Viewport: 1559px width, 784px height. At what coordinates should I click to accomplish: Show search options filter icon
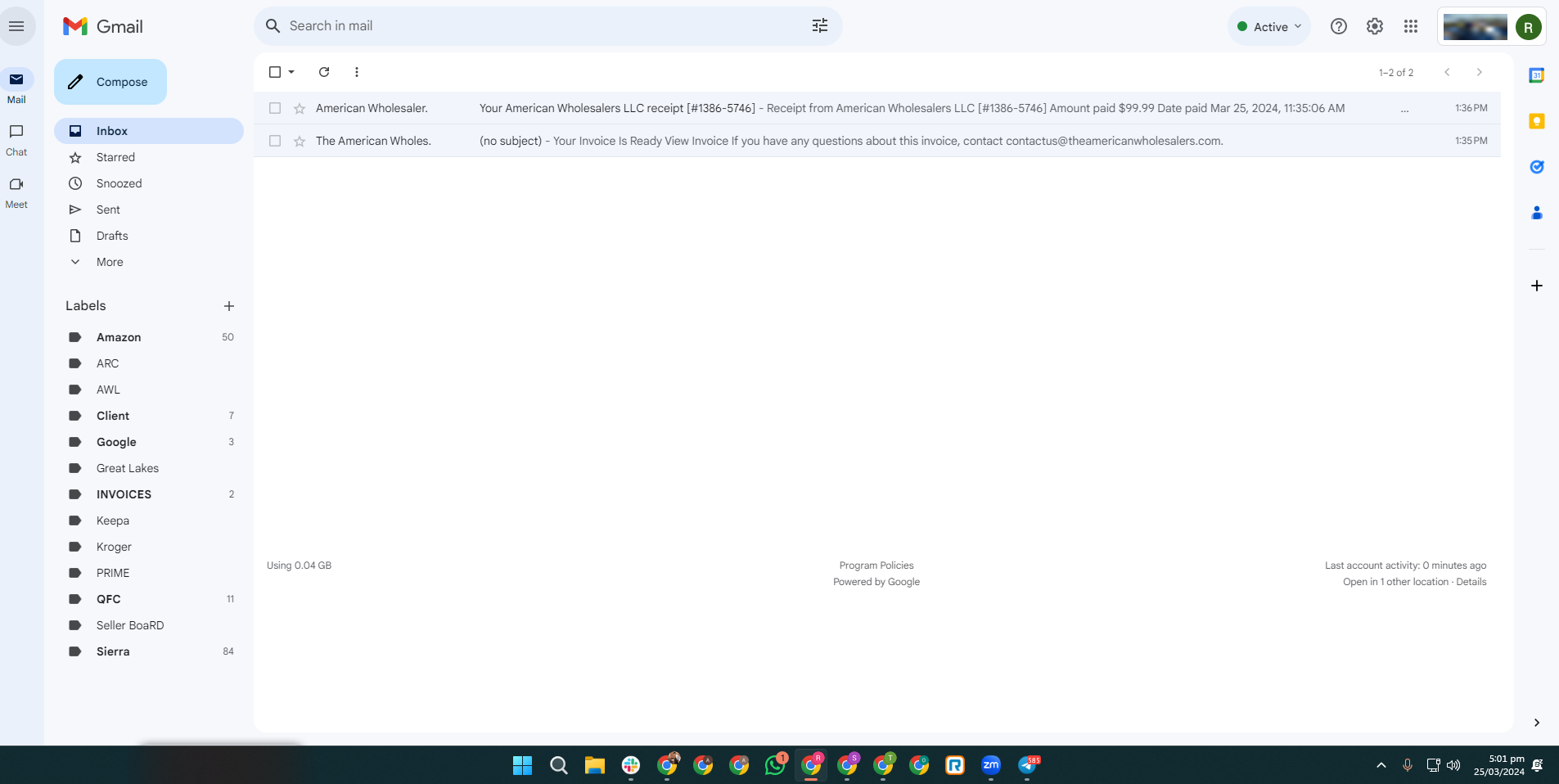[x=820, y=26]
